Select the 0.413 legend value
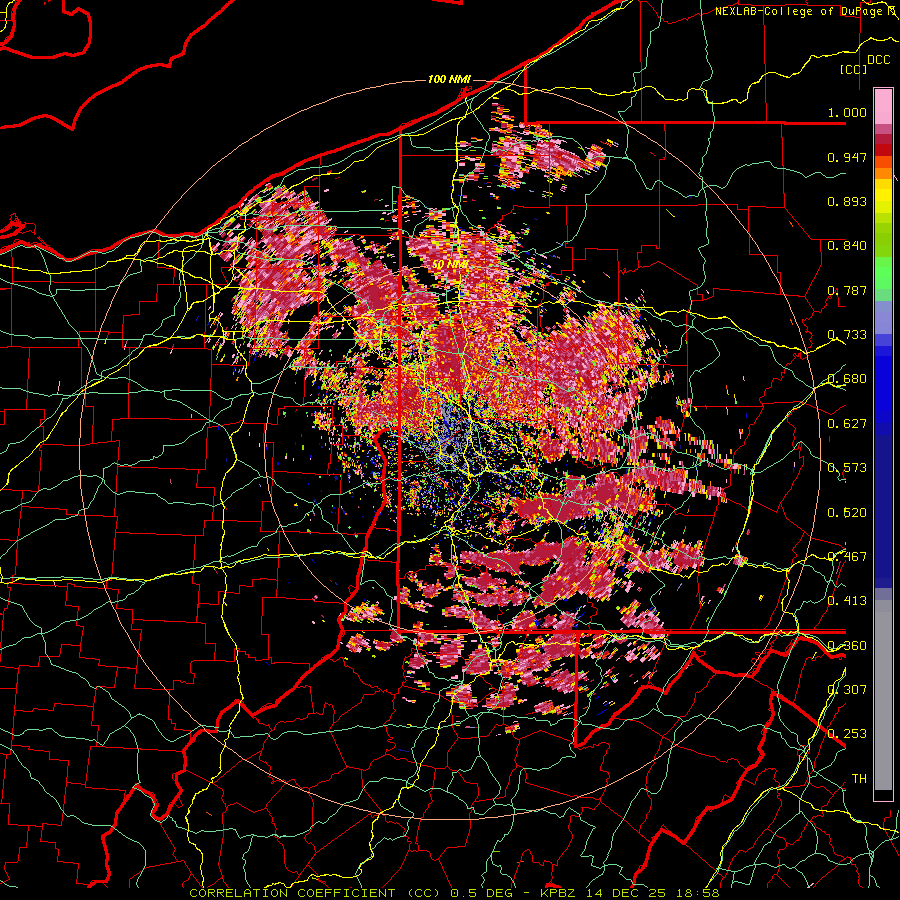The image size is (900, 900). [847, 601]
